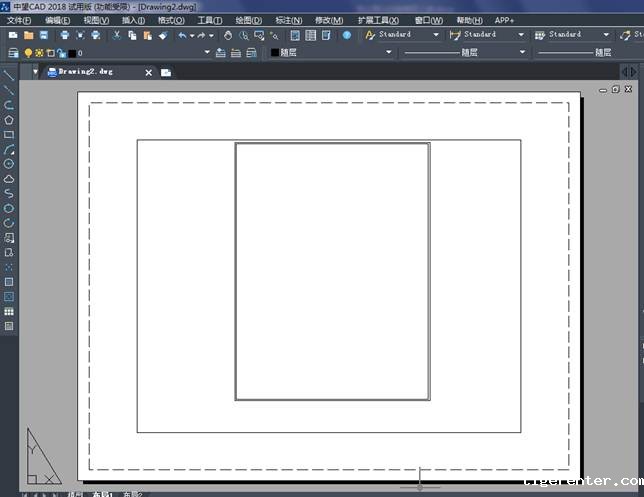Toggle layer freeze sun icon
The height and width of the screenshot is (497, 644).
point(40,52)
